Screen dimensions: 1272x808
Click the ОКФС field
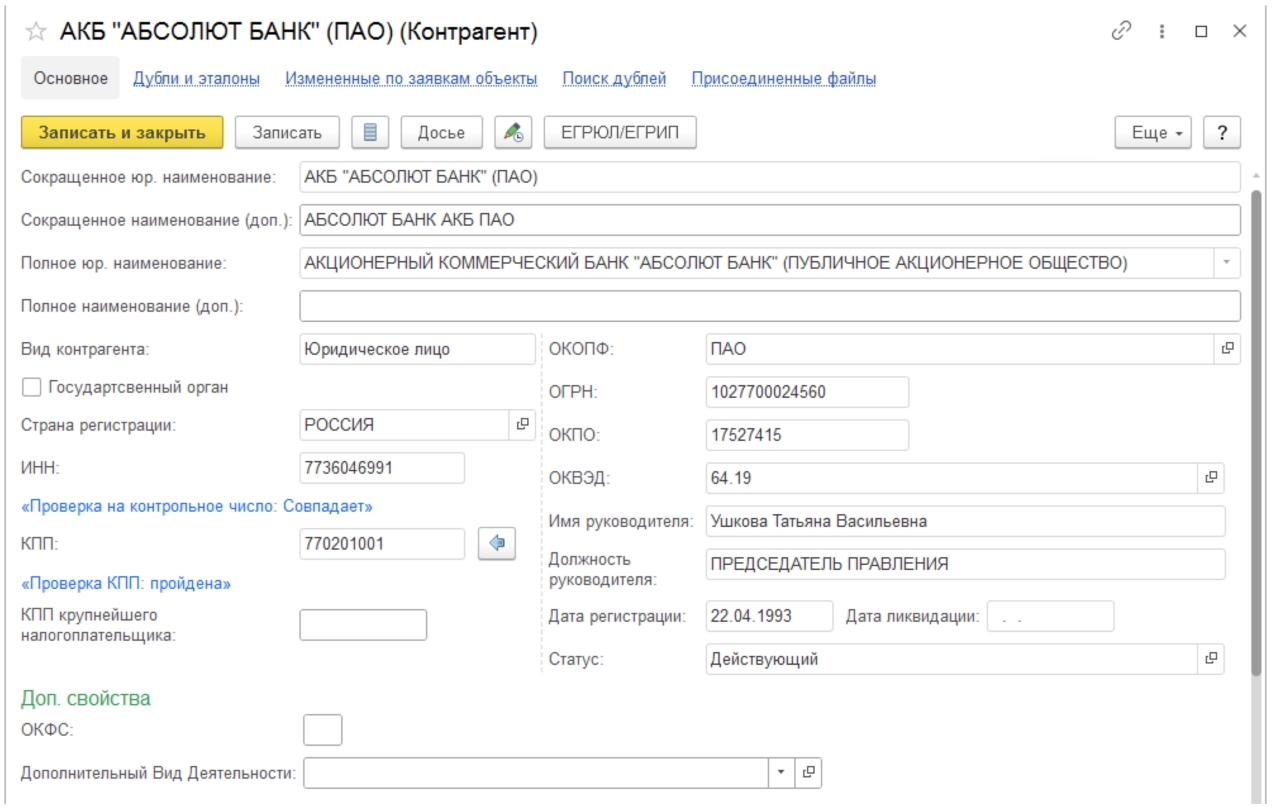pyautogui.click(x=323, y=730)
